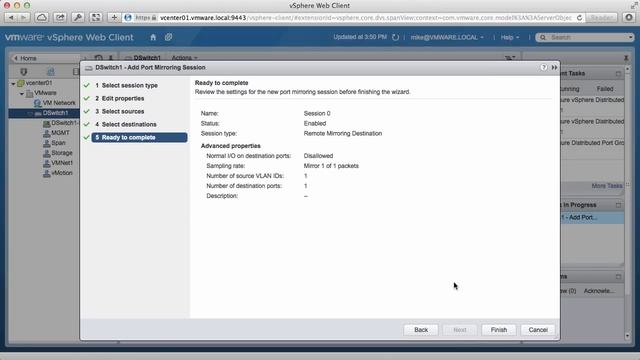The width and height of the screenshot is (640, 360).
Task: Click the key password icon in toolbar
Action: point(78,18)
